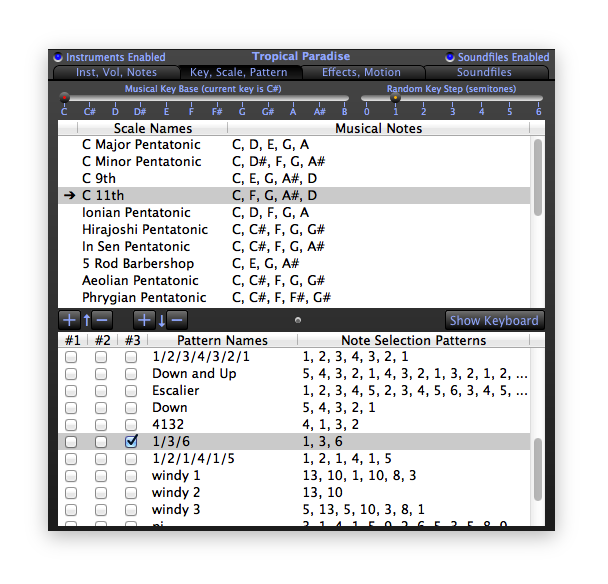
Task: Click the Note Selection Patterns column header
Action: point(413,340)
